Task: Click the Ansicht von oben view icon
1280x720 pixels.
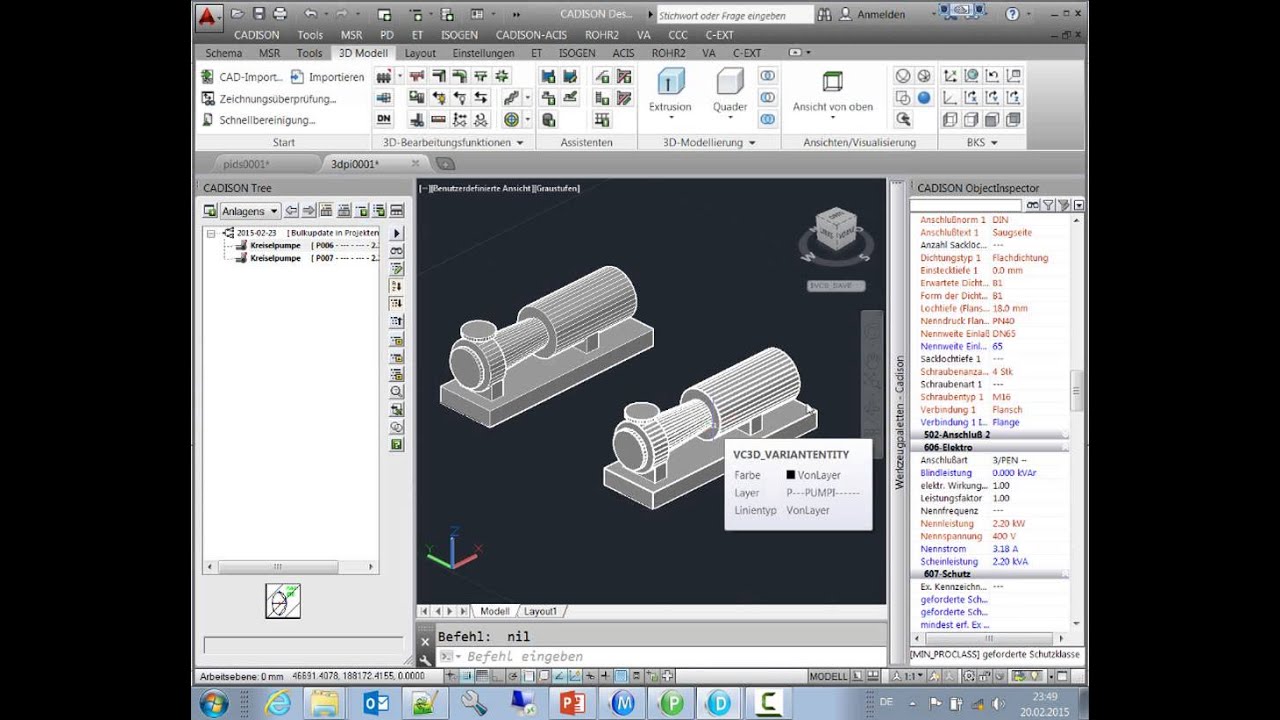Action: pyautogui.click(x=832, y=82)
